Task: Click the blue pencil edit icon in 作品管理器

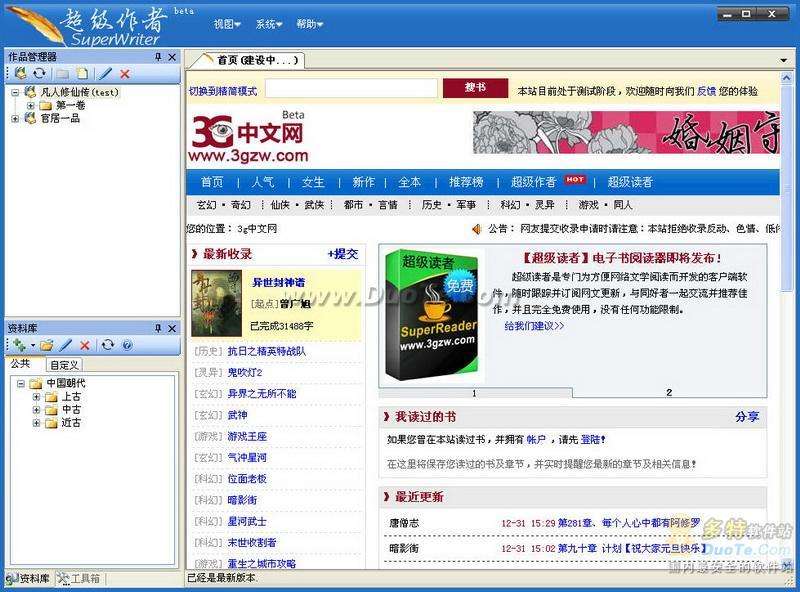Action: click(x=105, y=73)
